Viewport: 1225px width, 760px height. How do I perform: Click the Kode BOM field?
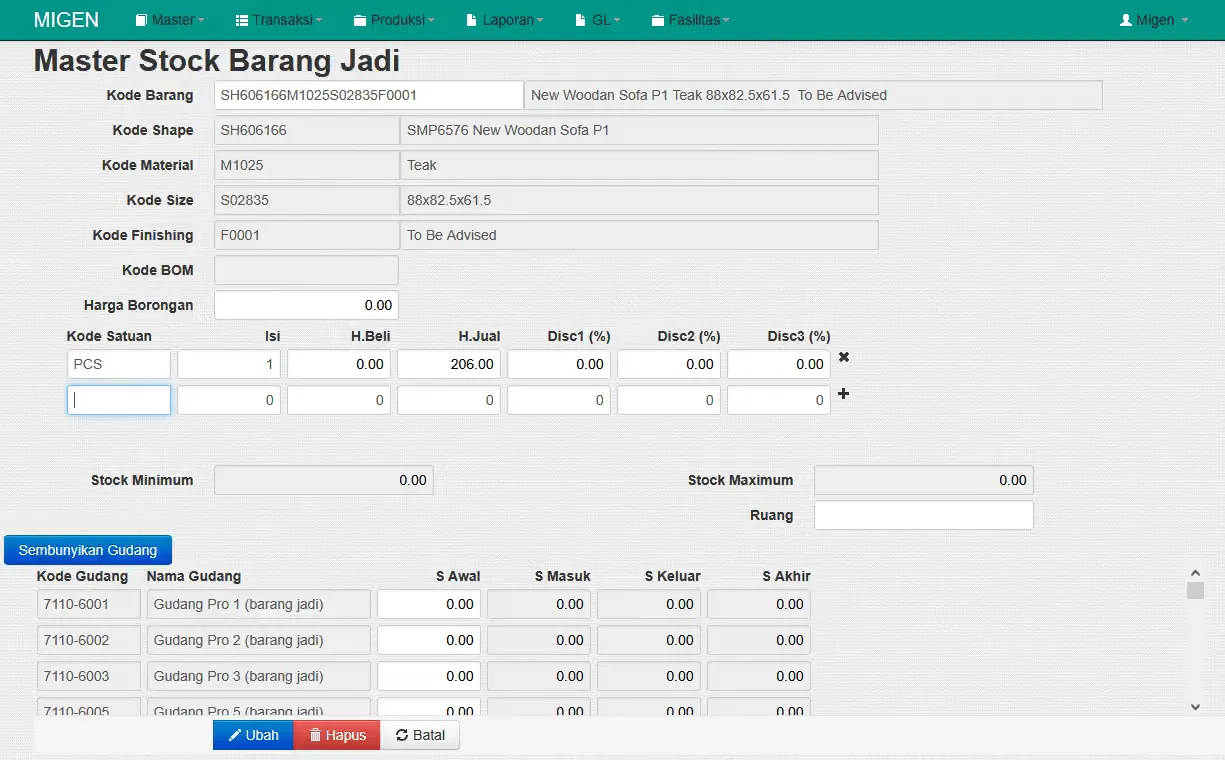coord(306,270)
